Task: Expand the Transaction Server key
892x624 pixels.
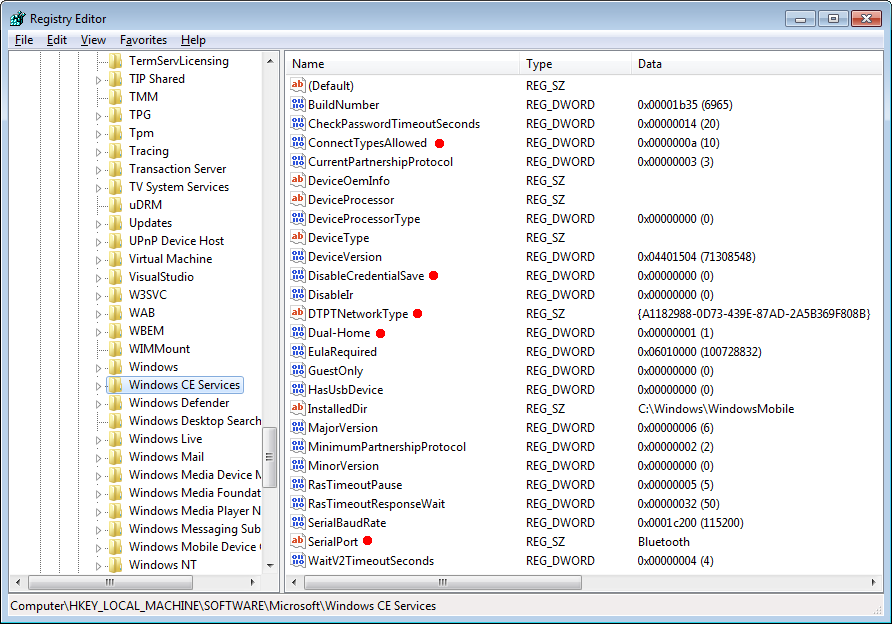Action: (98, 170)
